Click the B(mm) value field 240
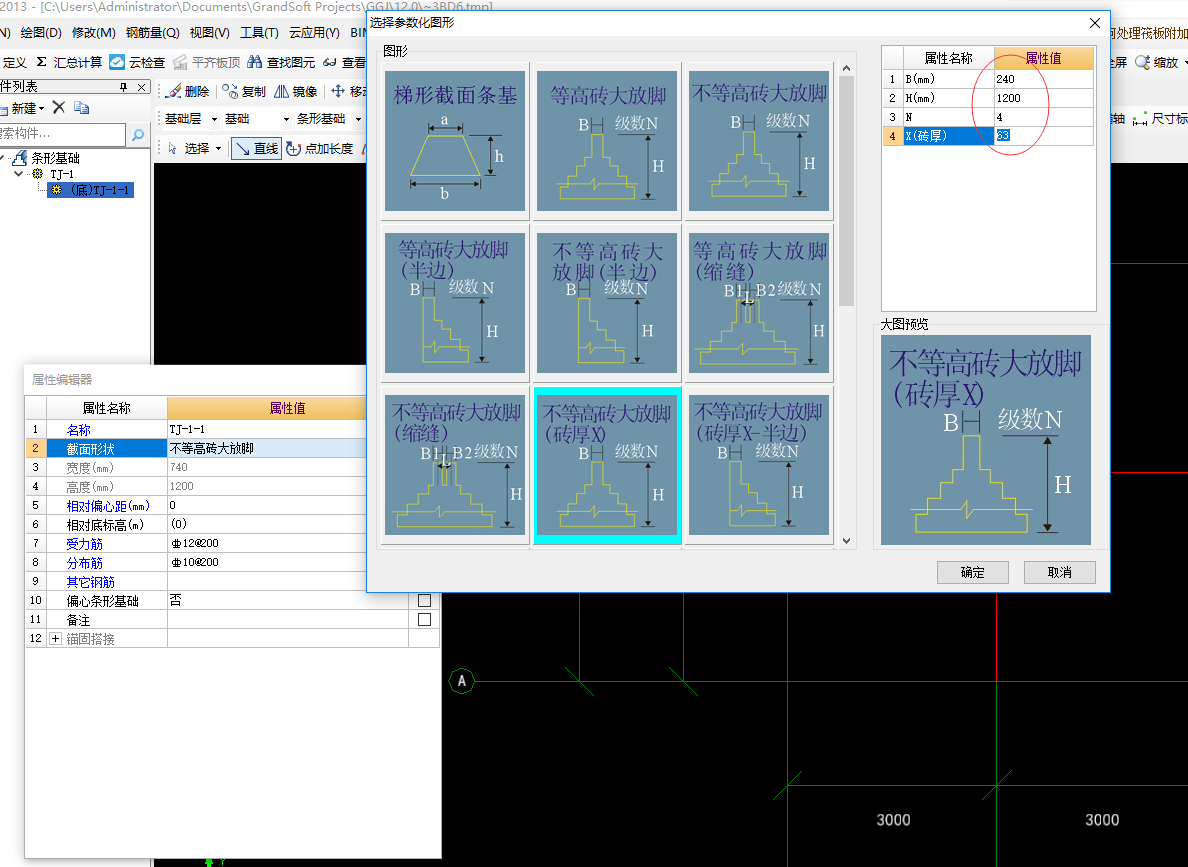This screenshot has height=867, width=1188. pyautogui.click(x=1043, y=79)
